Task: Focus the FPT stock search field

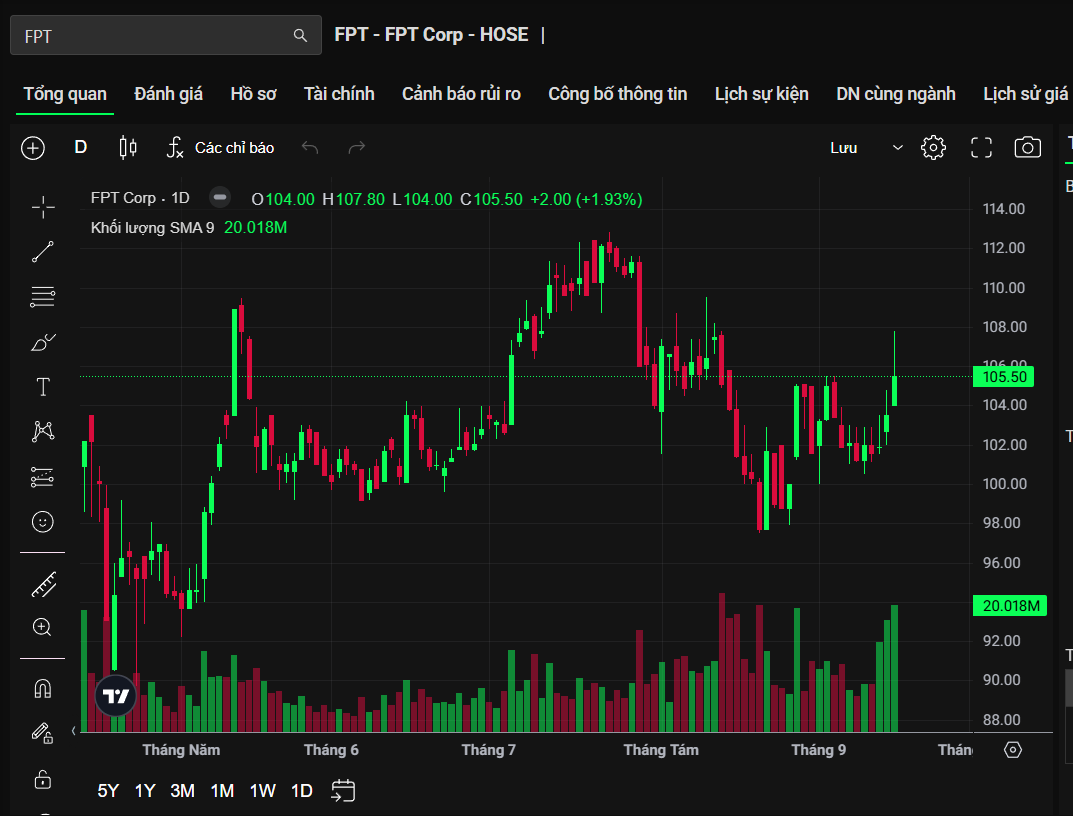Action: coord(166,36)
